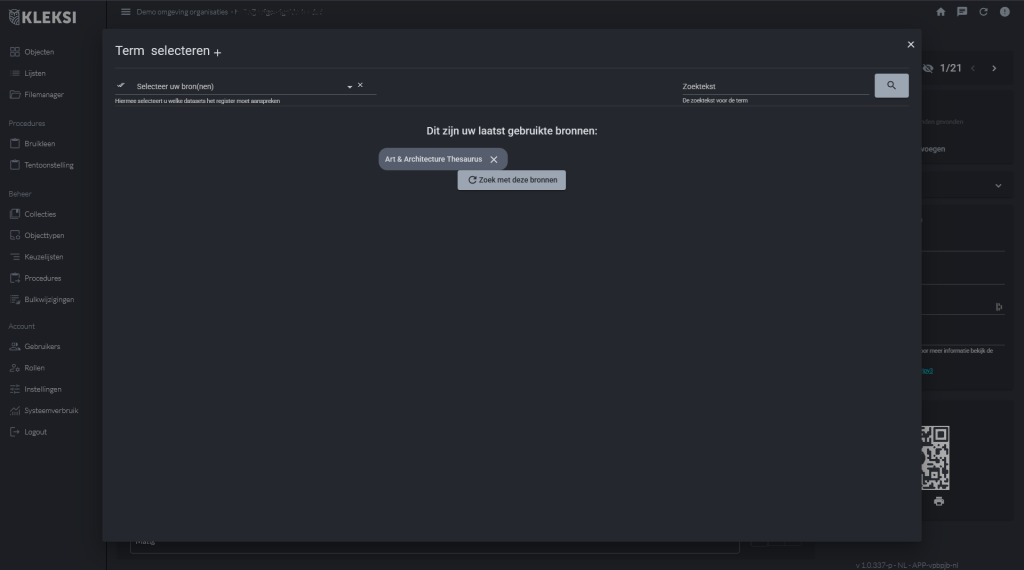Add a new term with plus icon

tap(218, 52)
